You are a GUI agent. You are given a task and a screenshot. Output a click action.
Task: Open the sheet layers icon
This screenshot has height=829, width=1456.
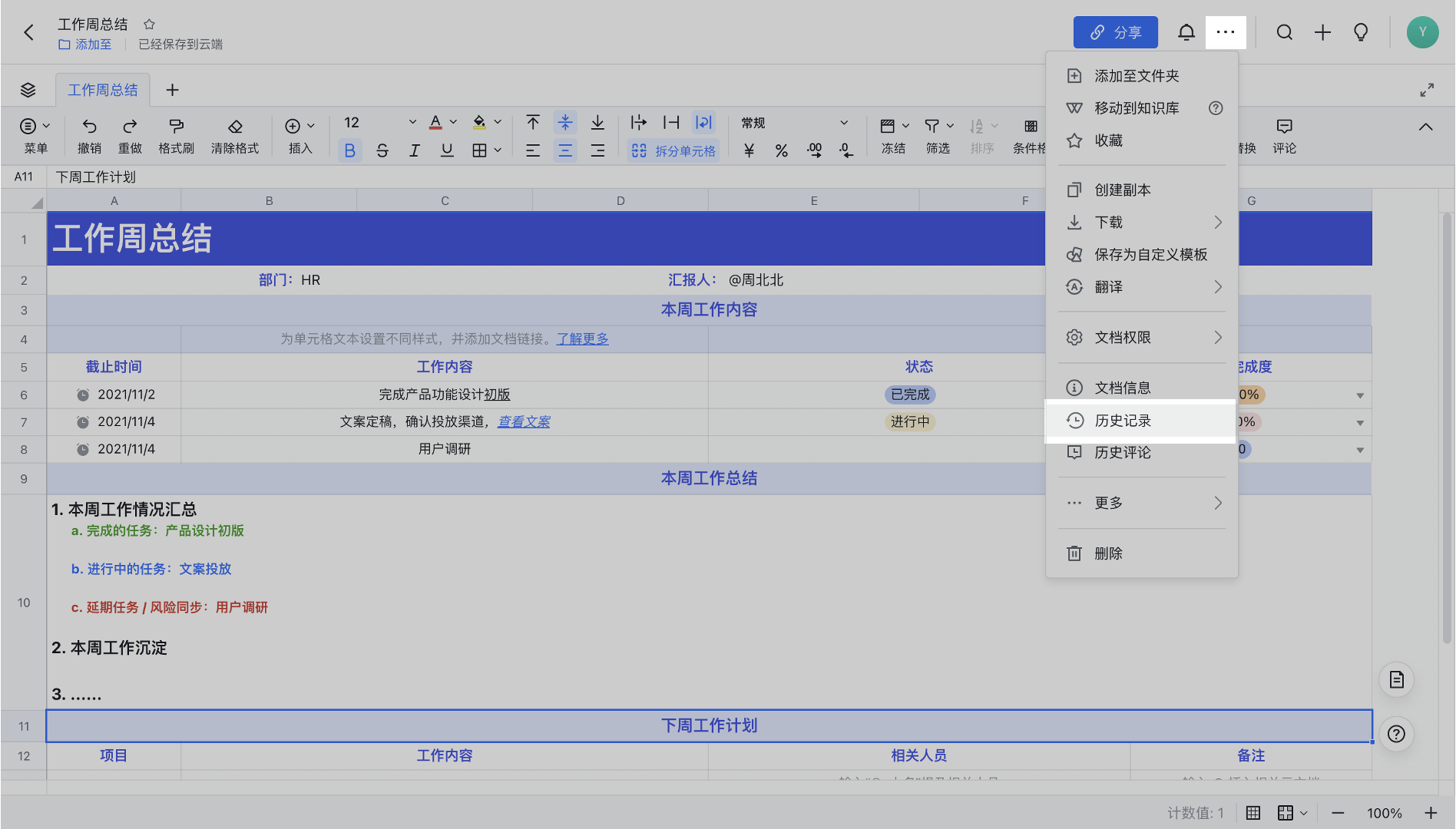pyautogui.click(x=28, y=90)
